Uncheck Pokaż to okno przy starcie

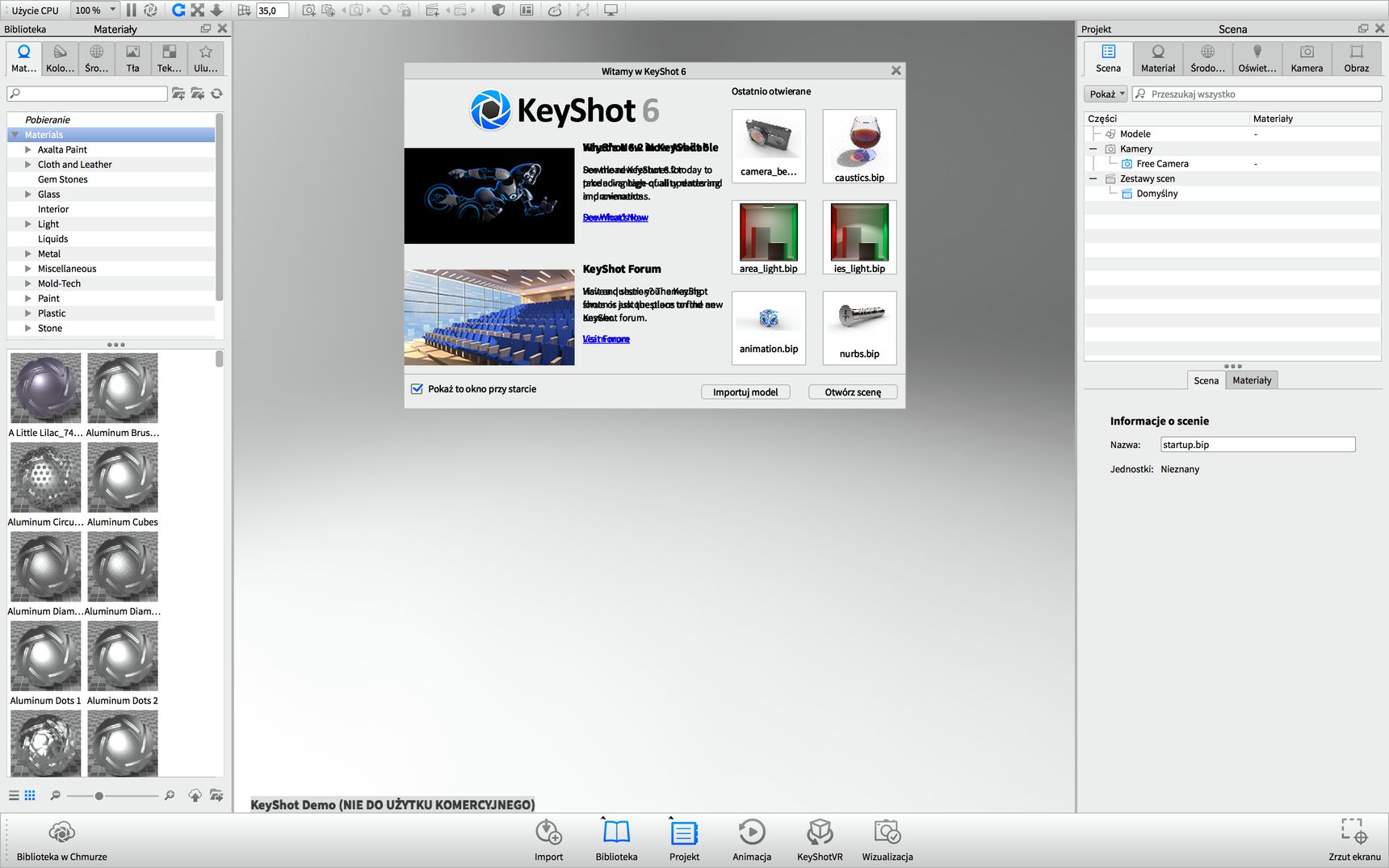pyautogui.click(x=417, y=389)
